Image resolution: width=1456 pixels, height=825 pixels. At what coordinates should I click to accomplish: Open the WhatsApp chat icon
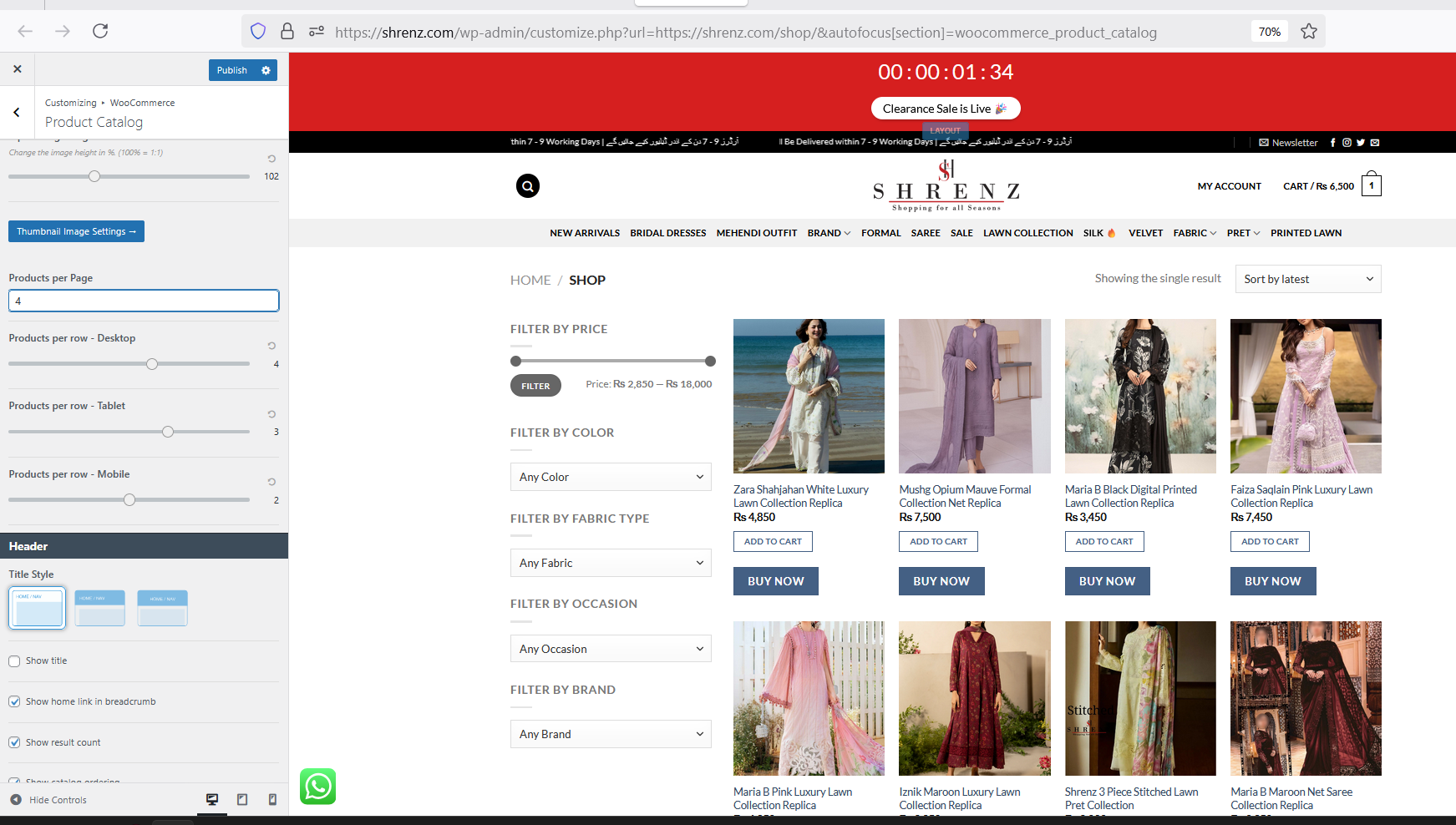318,787
